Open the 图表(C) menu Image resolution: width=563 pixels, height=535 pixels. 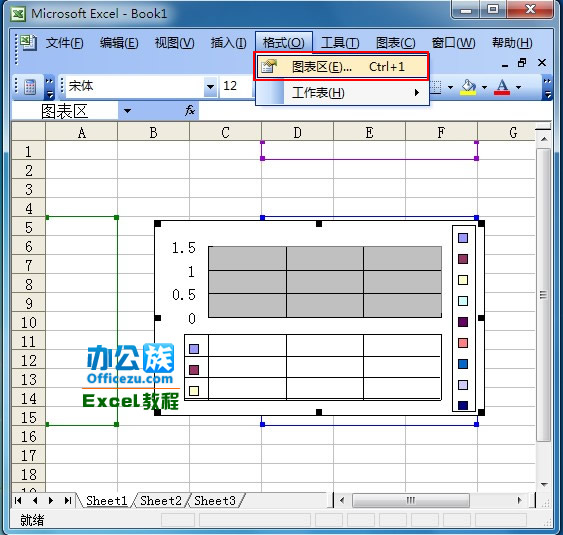point(395,43)
